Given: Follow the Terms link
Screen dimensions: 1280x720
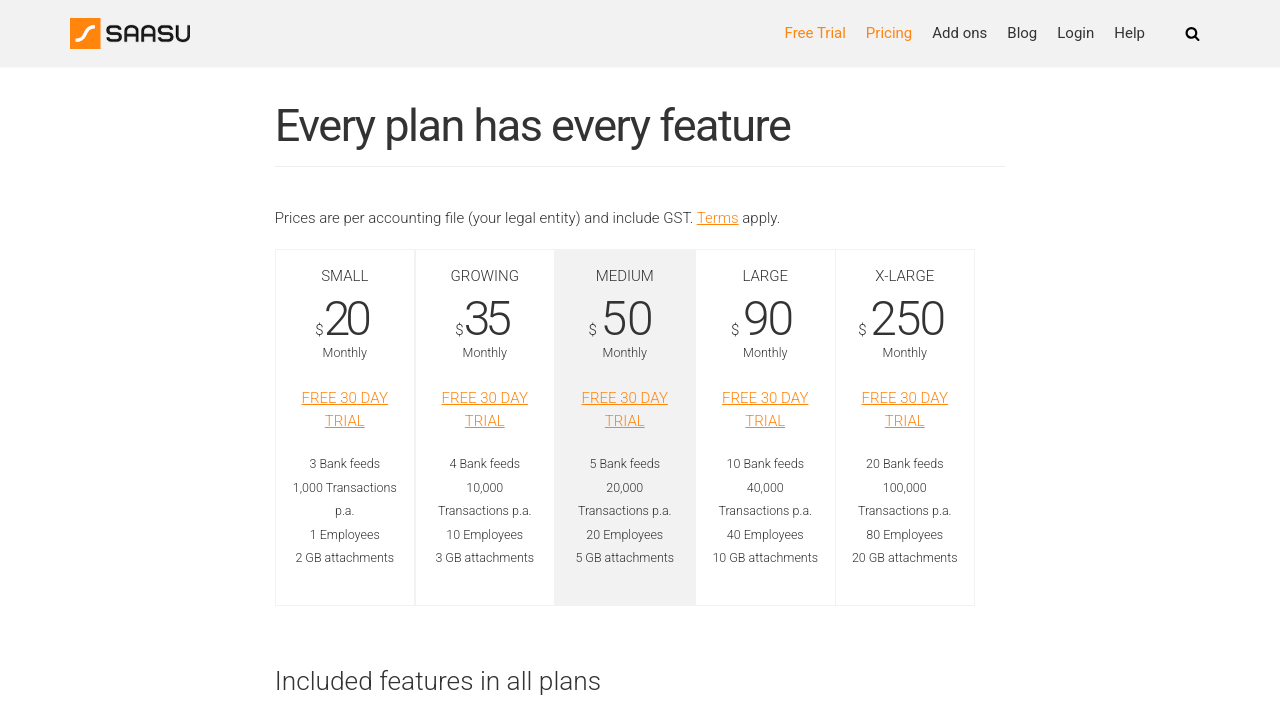Looking at the screenshot, I should pyautogui.click(x=717, y=218).
